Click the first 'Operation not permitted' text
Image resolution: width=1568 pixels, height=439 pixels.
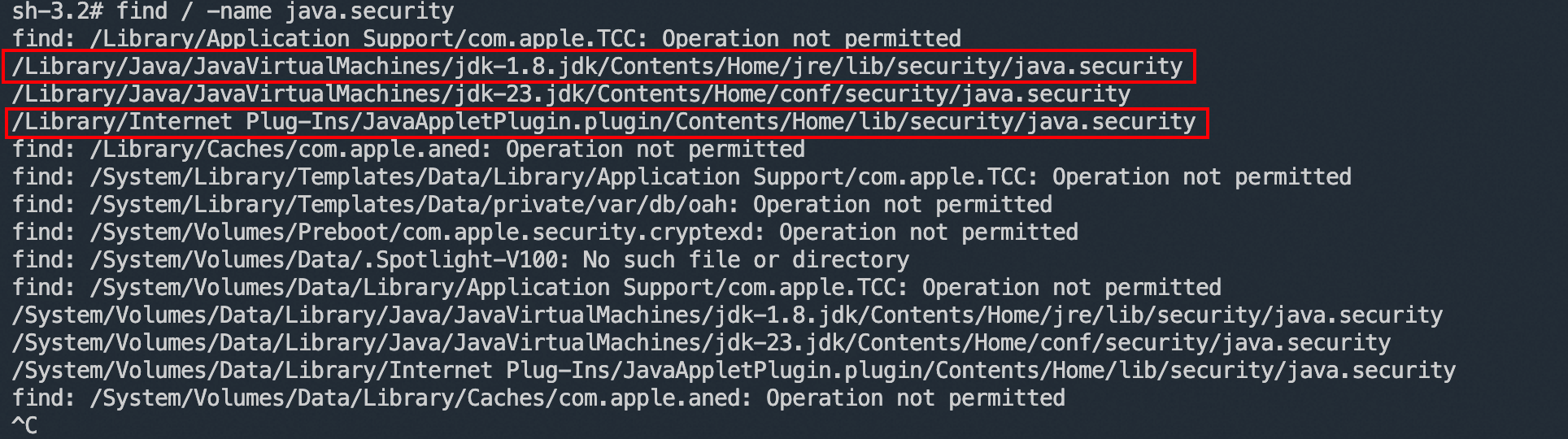pos(812,39)
